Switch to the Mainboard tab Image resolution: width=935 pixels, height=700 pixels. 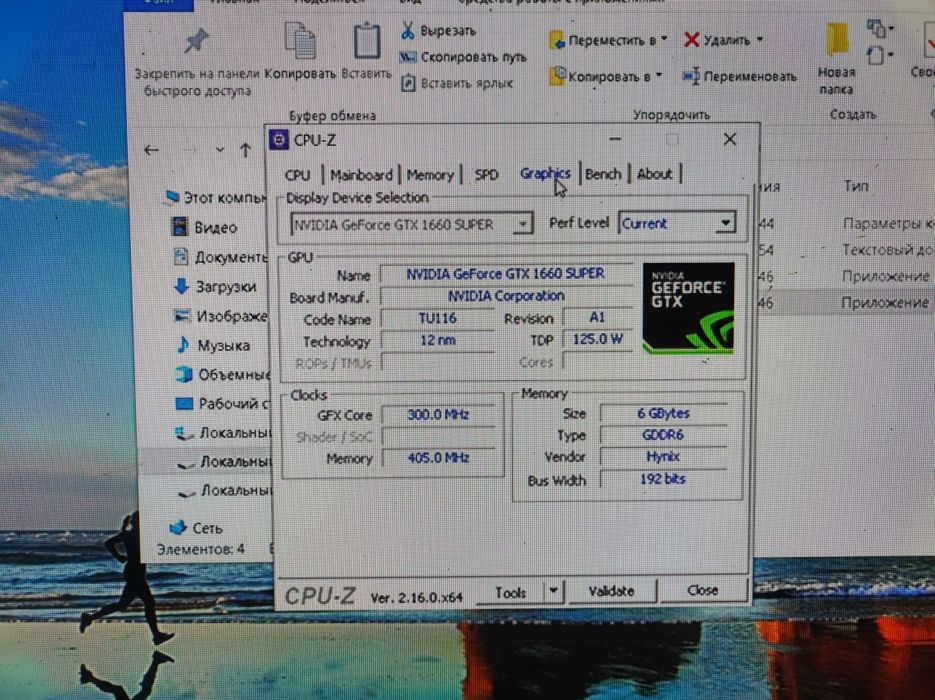tap(361, 175)
